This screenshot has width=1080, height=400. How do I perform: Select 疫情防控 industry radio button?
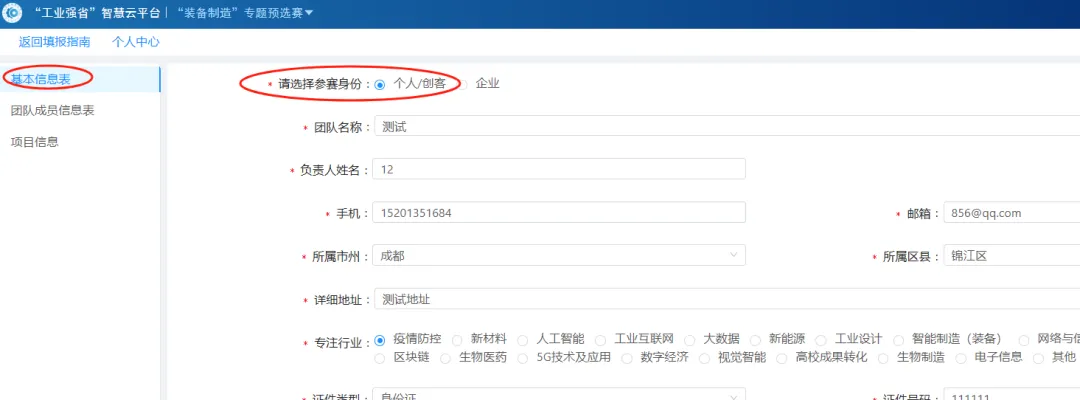pos(380,340)
